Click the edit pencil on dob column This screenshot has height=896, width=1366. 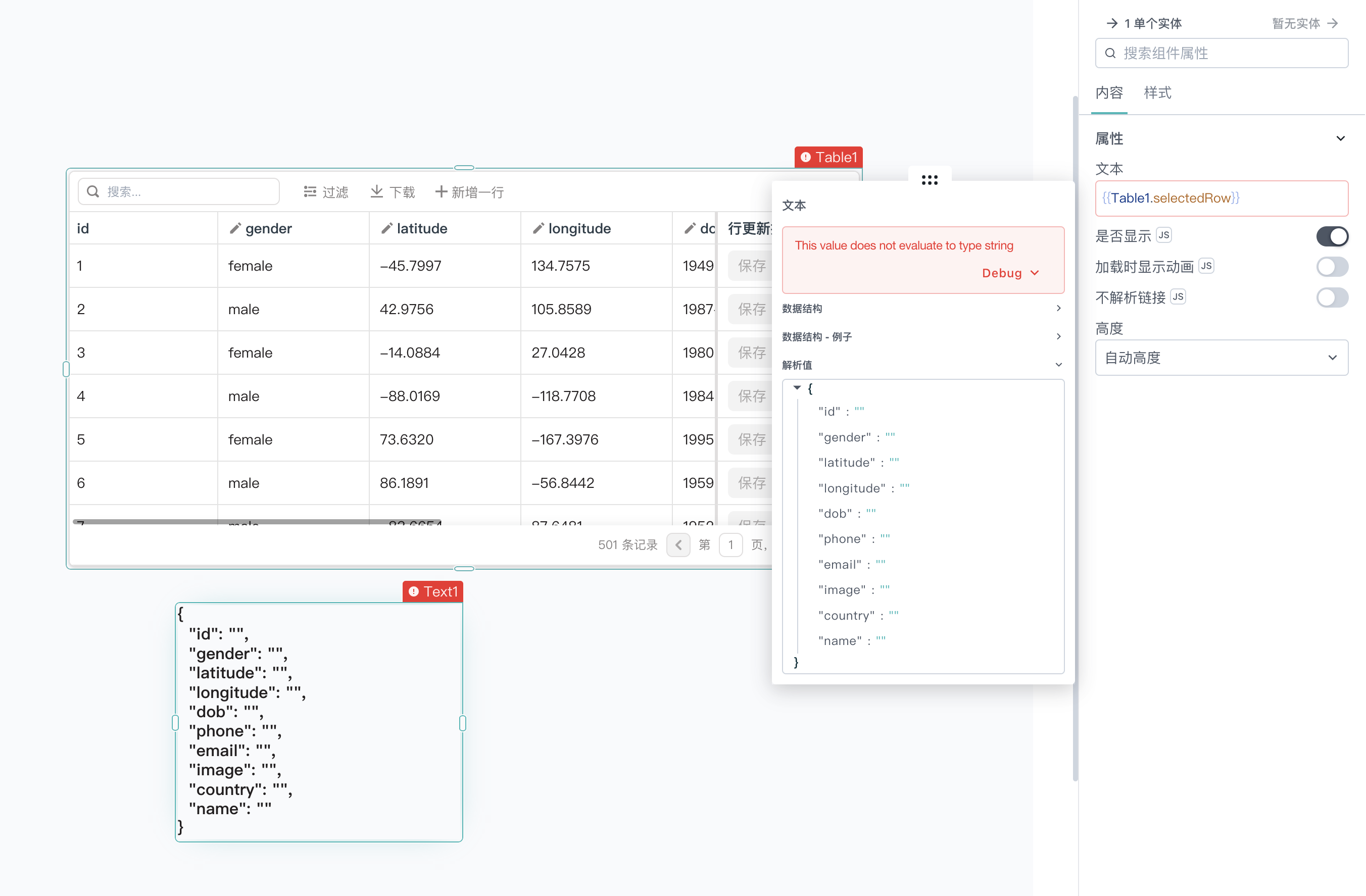point(690,228)
